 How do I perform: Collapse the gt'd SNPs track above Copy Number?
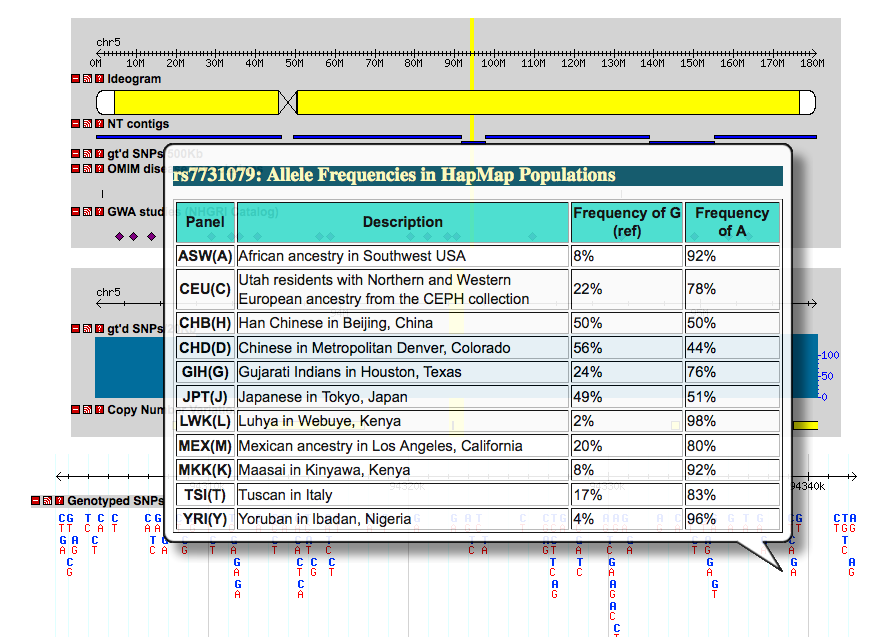pos(76,329)
